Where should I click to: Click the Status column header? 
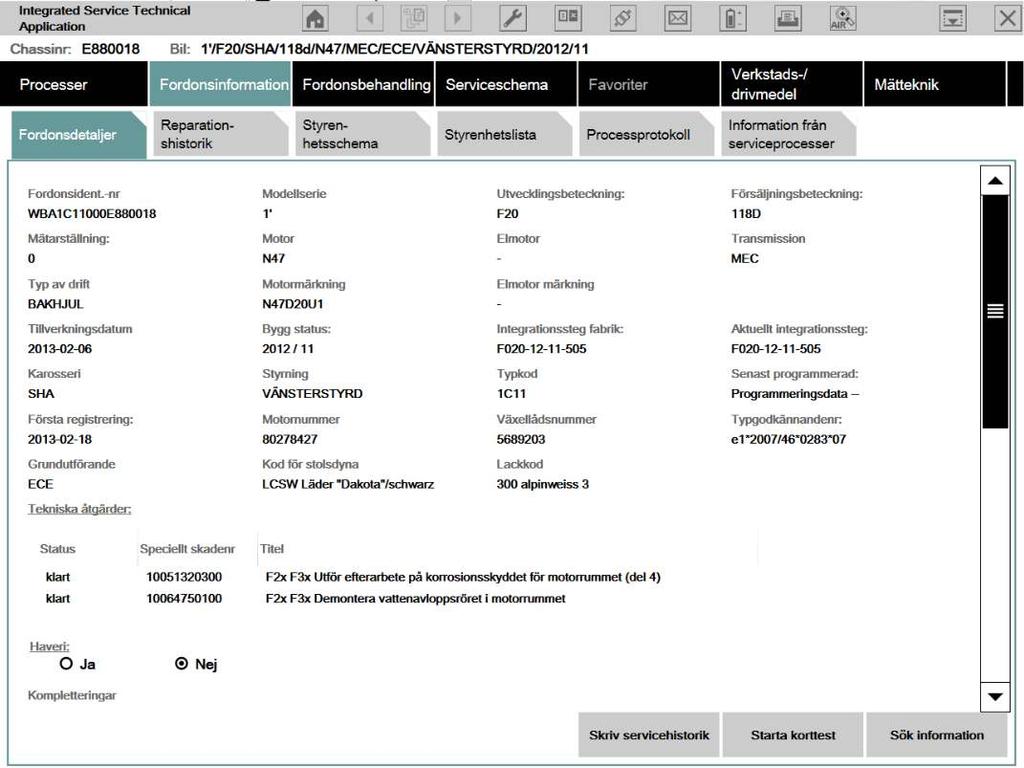click(57, 549)
